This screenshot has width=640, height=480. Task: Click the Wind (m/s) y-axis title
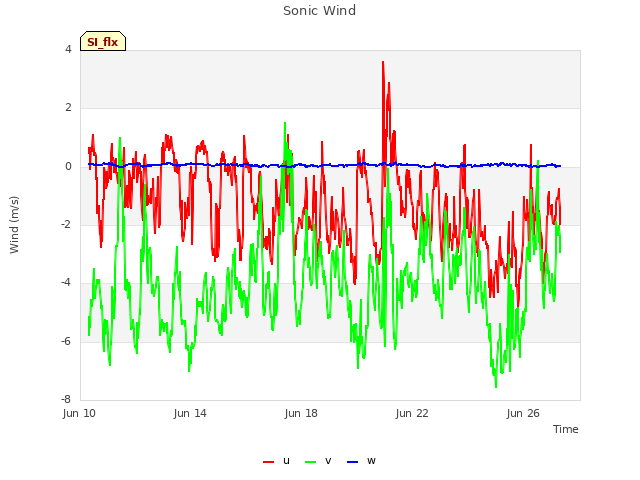point(14,225)
